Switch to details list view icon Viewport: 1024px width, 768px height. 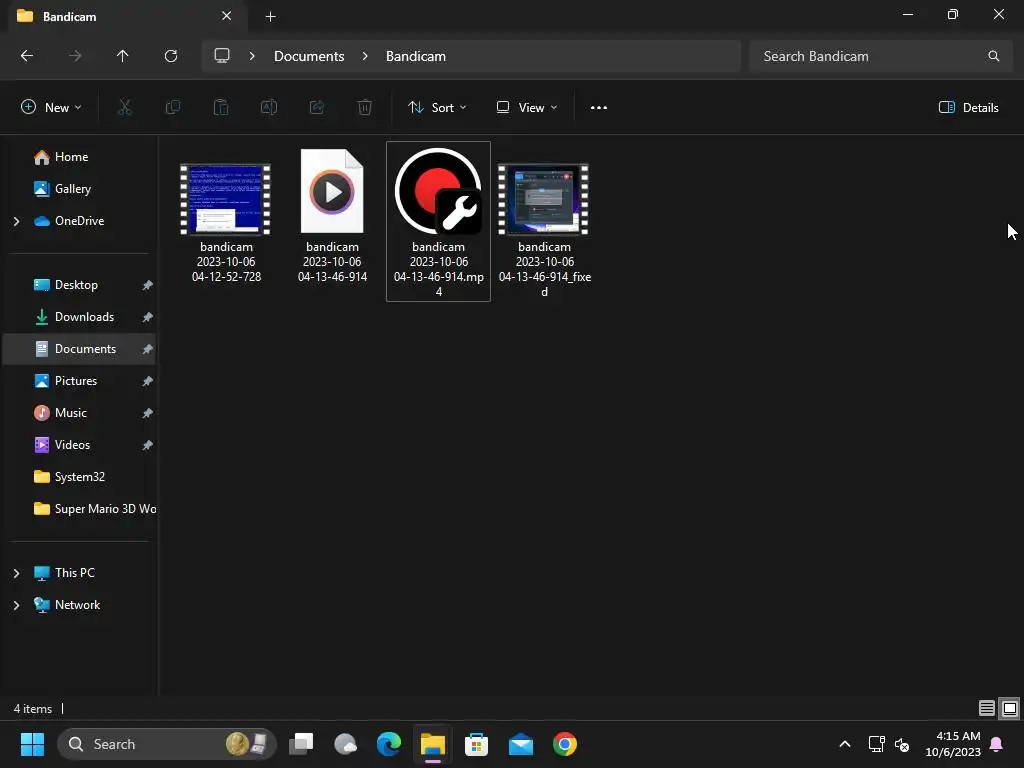pyautogui.click(x=986, y=708)
